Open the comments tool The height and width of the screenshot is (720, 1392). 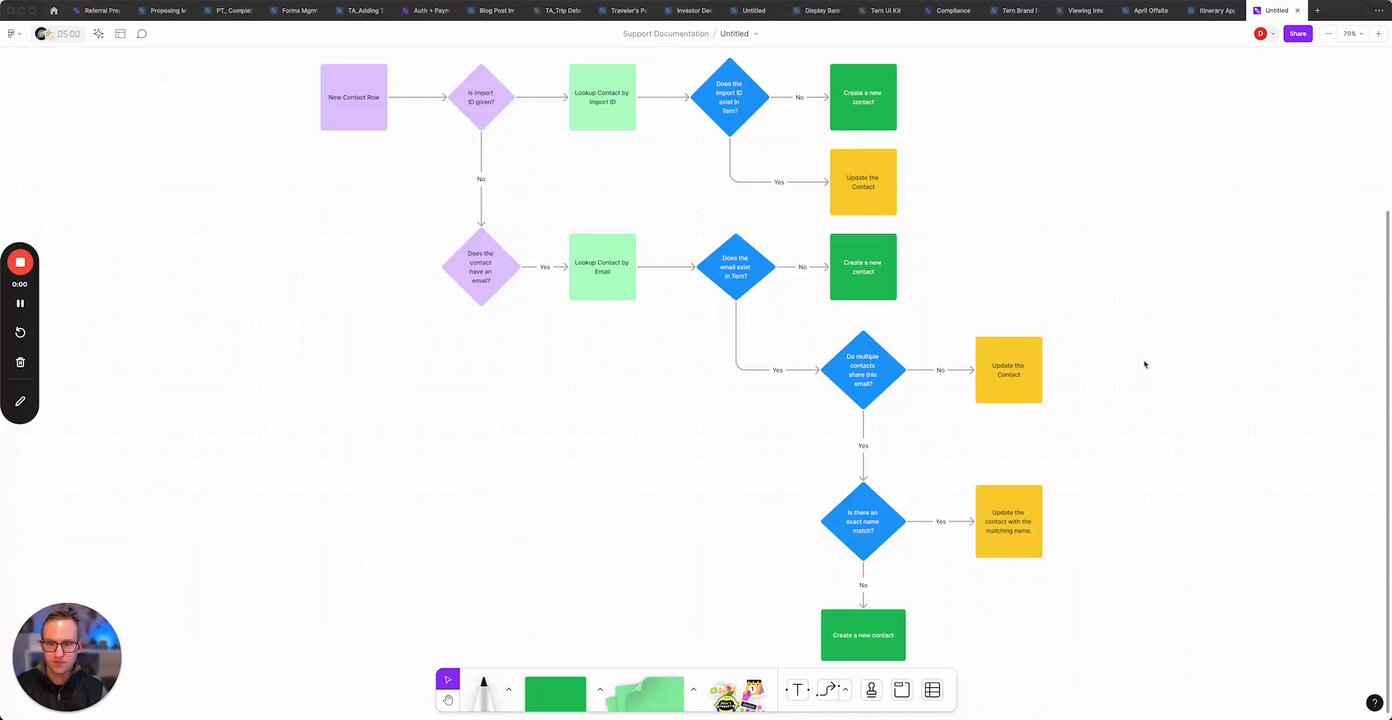point(142,34)
